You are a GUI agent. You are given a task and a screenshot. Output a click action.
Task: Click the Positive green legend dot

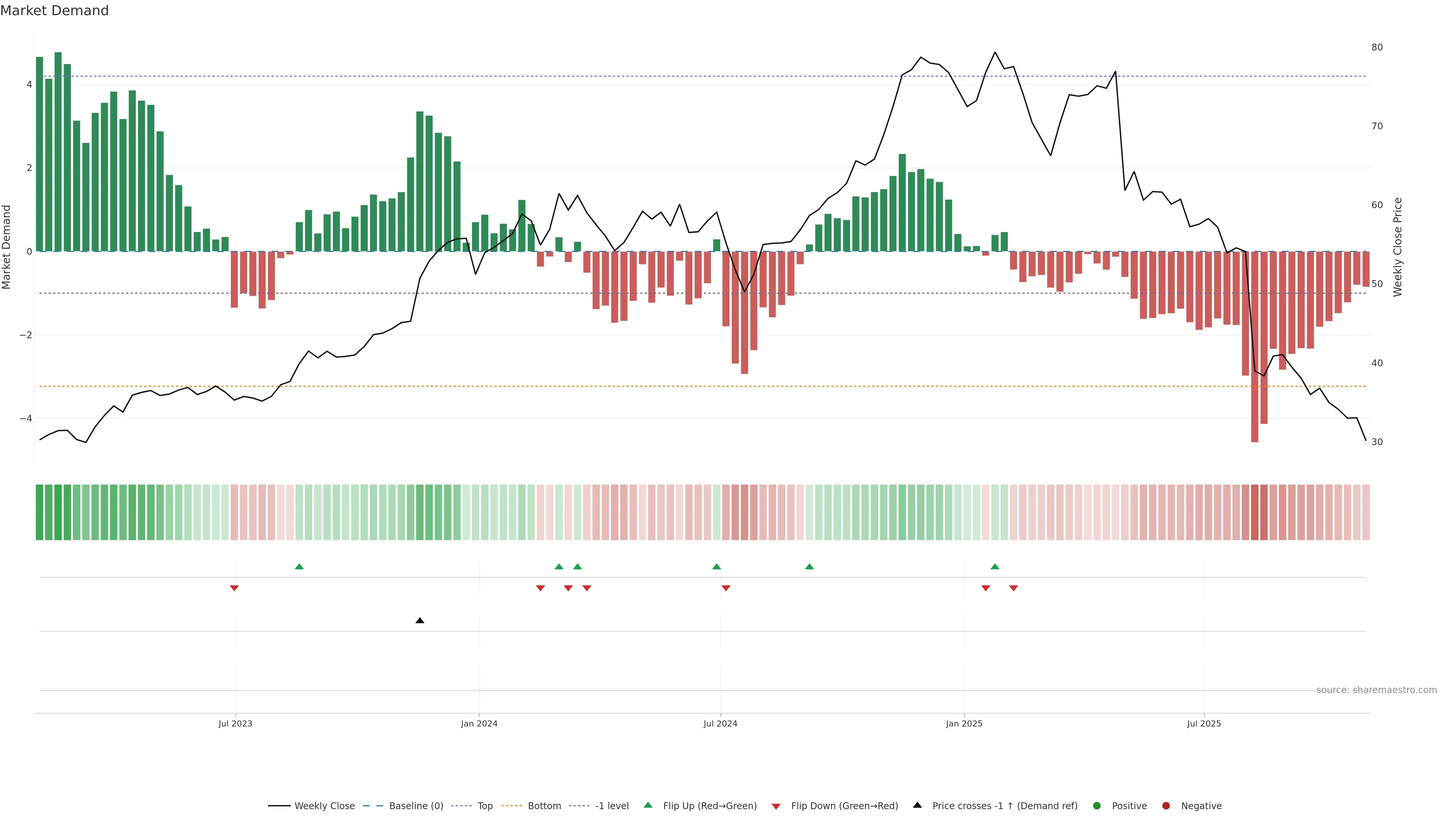coord(1097,806)
